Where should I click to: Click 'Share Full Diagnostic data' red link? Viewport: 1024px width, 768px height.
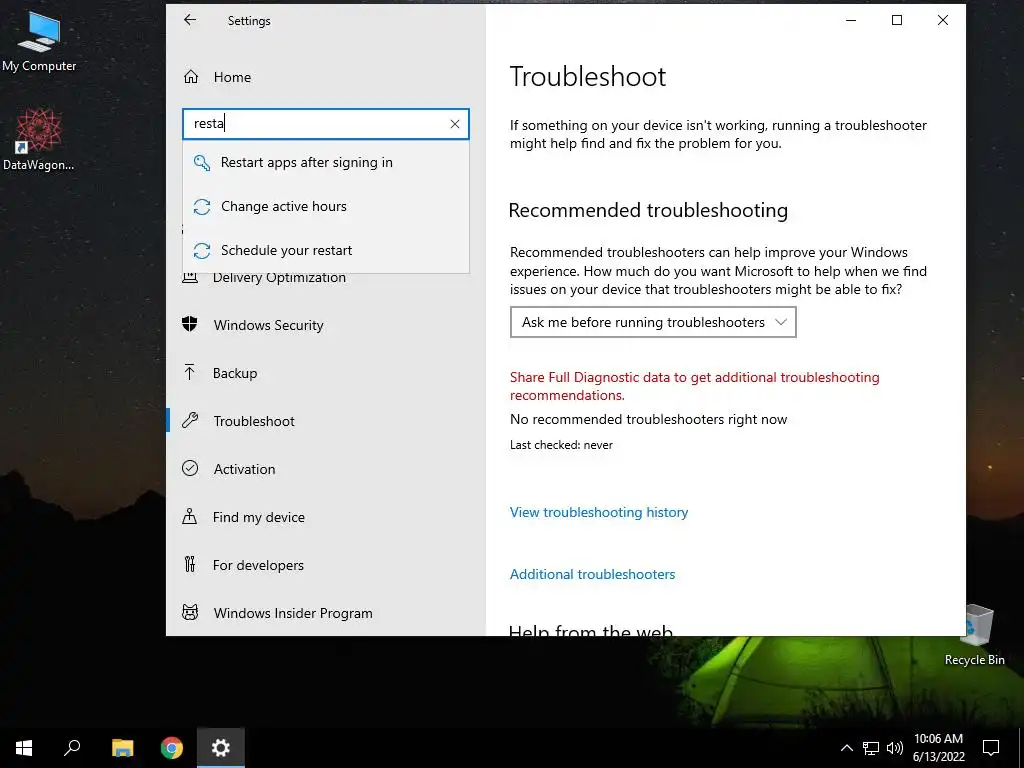coord(694,386)
